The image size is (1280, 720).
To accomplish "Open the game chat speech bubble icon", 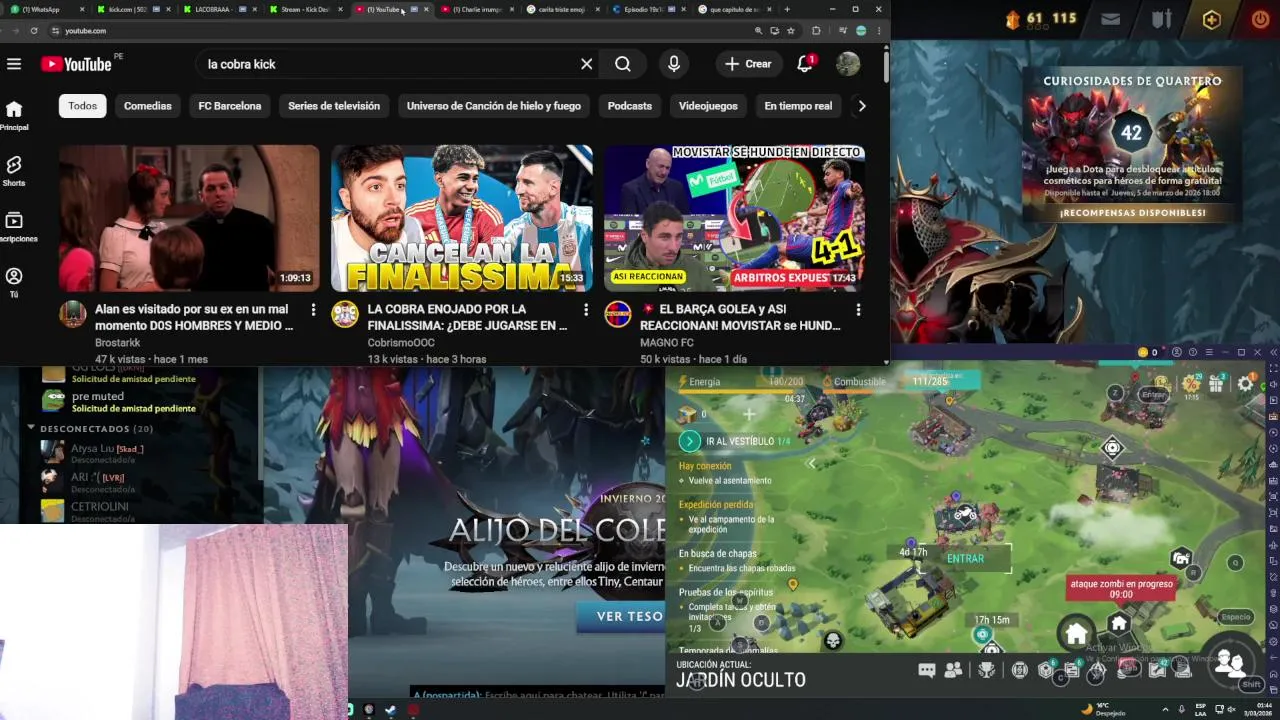I will click(926, 671).
